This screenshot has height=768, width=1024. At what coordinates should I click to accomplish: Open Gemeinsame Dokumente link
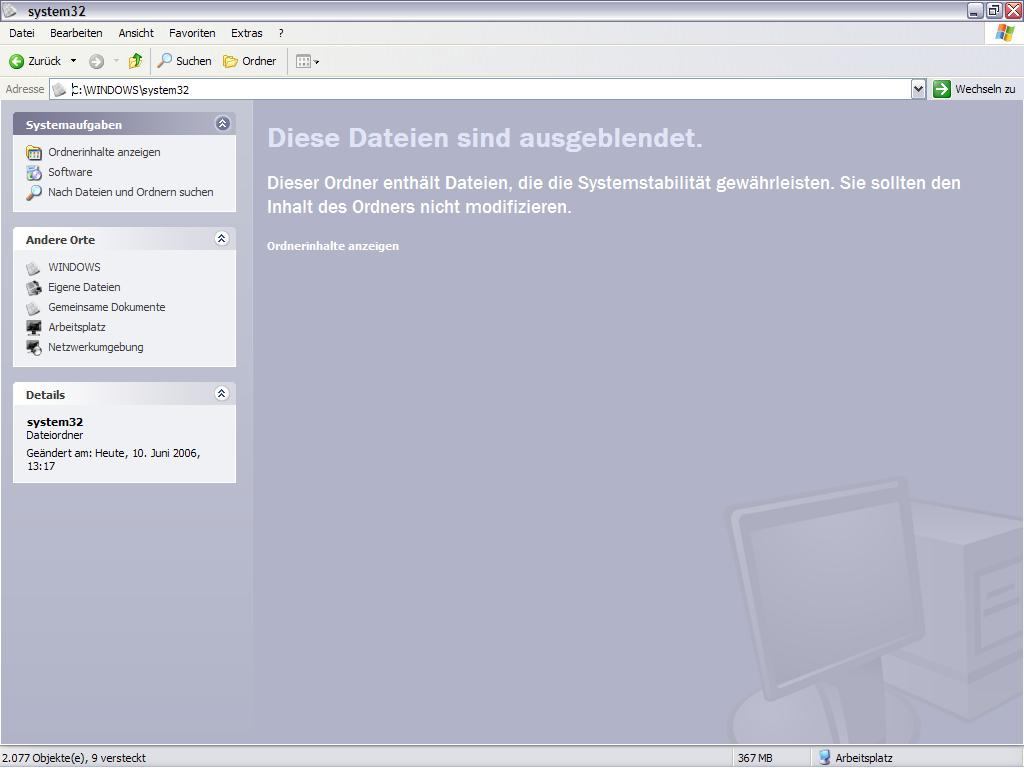tap(106, 307)
